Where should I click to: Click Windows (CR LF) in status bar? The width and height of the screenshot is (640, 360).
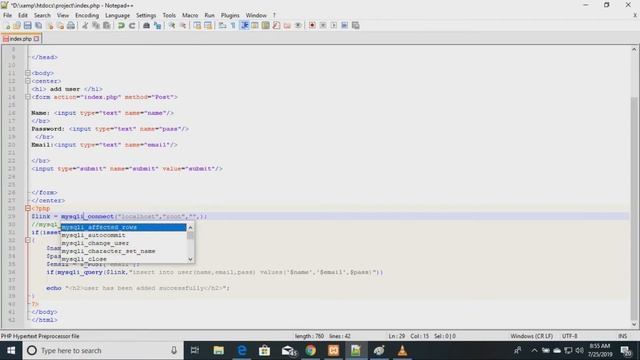click(531, 336)
